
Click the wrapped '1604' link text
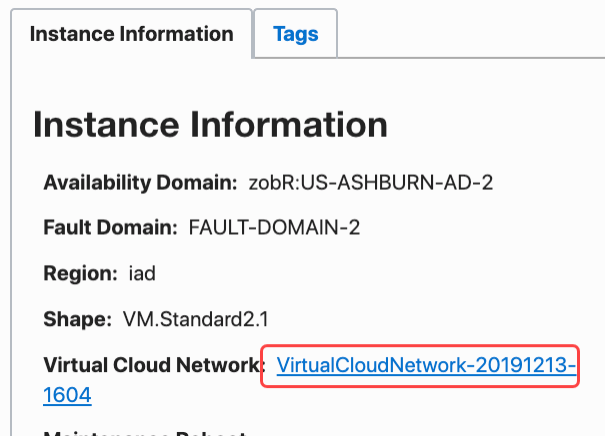coord(68,396)
